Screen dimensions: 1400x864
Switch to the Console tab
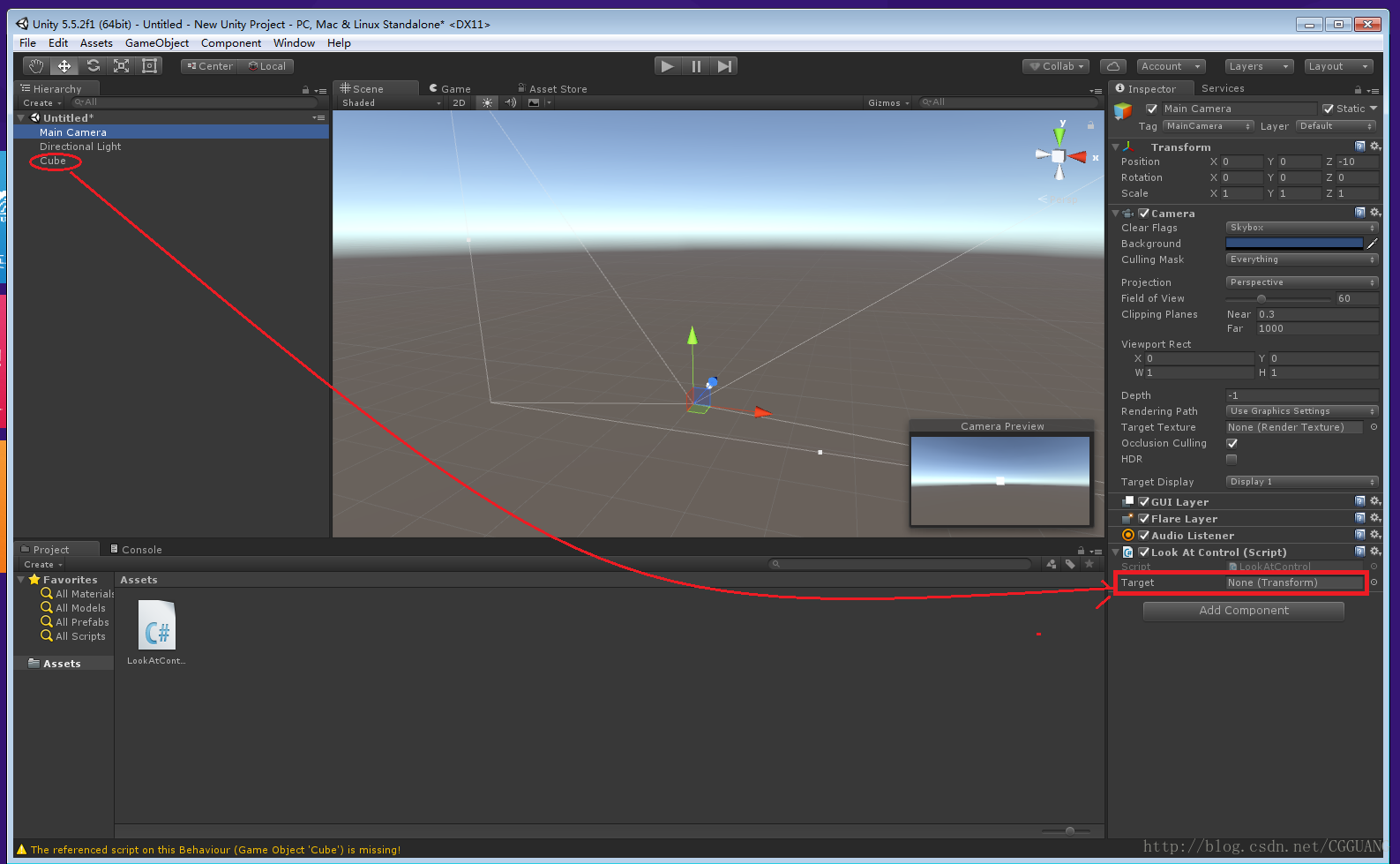[x=136, y=549]
